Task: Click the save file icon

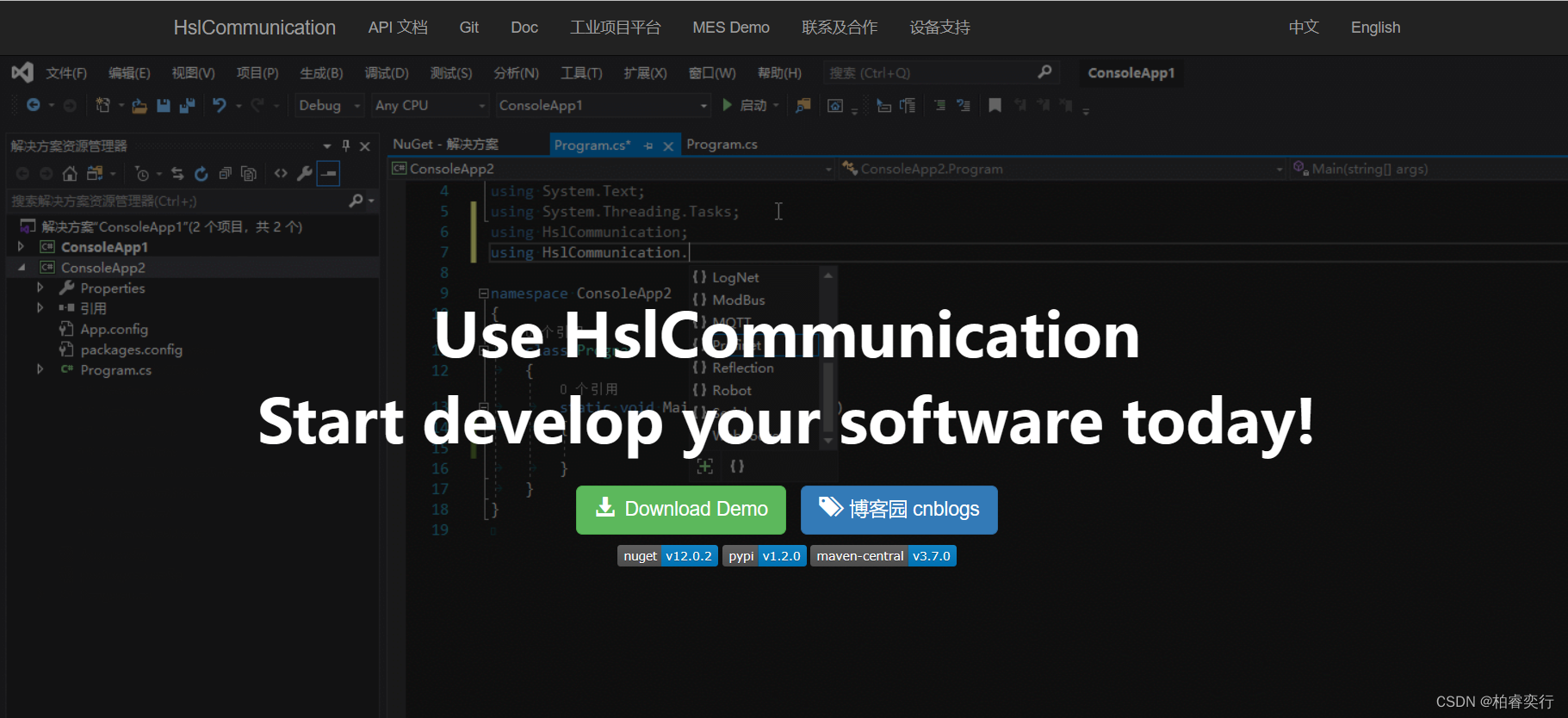Action: pyautogui.click(x=163, y=106)
